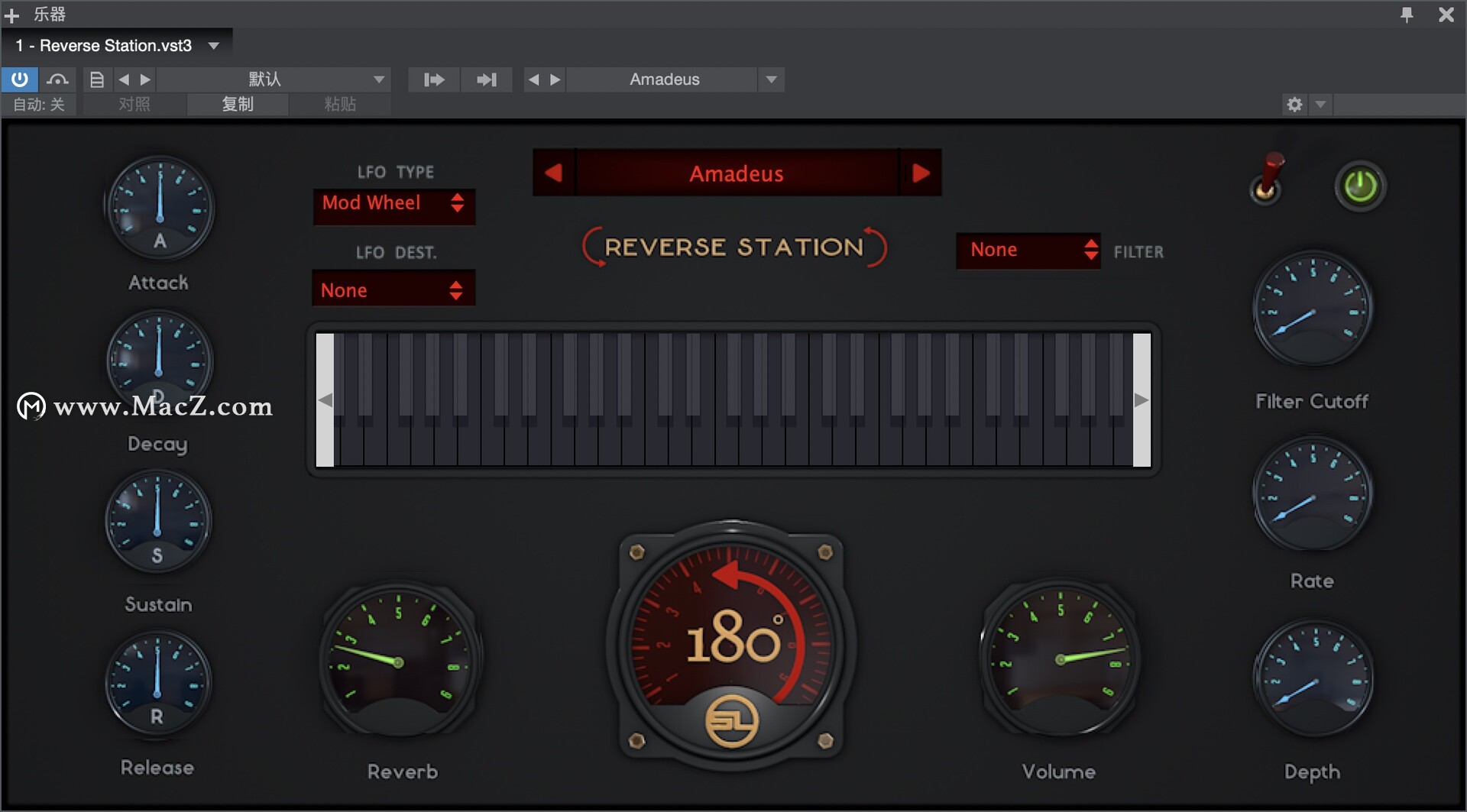Open the gear settings icon
Viewport: 1467px width, 812px height.
pyautogui.click(x=1294, y=104)
